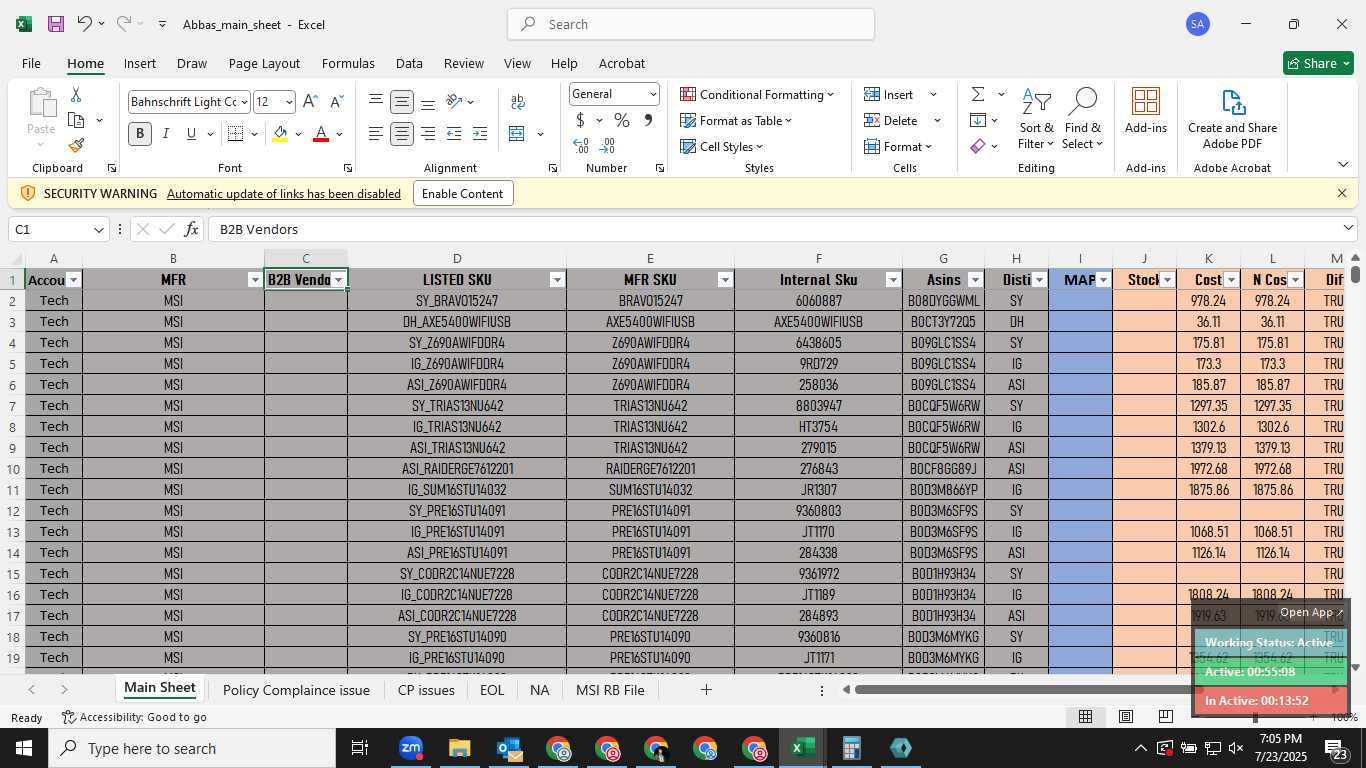The image size is (1366, 768).
Task: Add a new sheet with plus button
Action: (706, 690)
